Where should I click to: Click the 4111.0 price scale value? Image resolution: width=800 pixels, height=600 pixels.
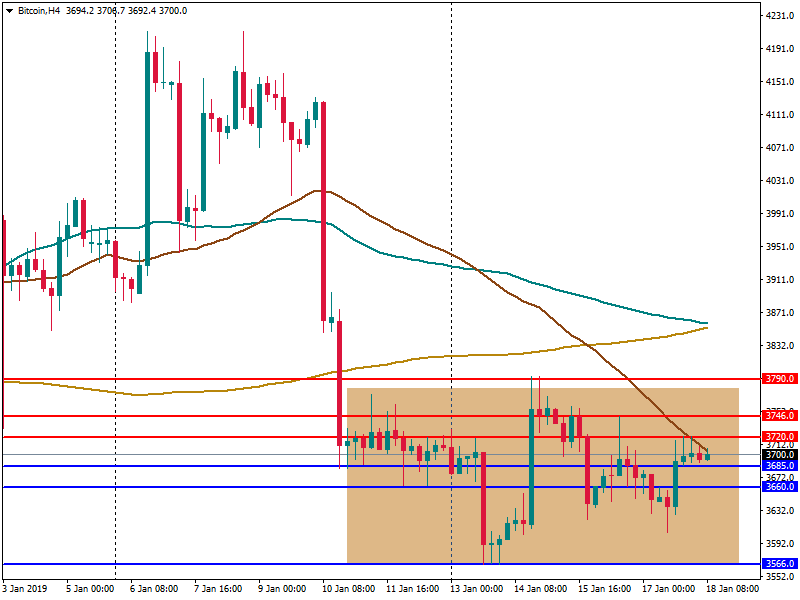pos(779,115)
